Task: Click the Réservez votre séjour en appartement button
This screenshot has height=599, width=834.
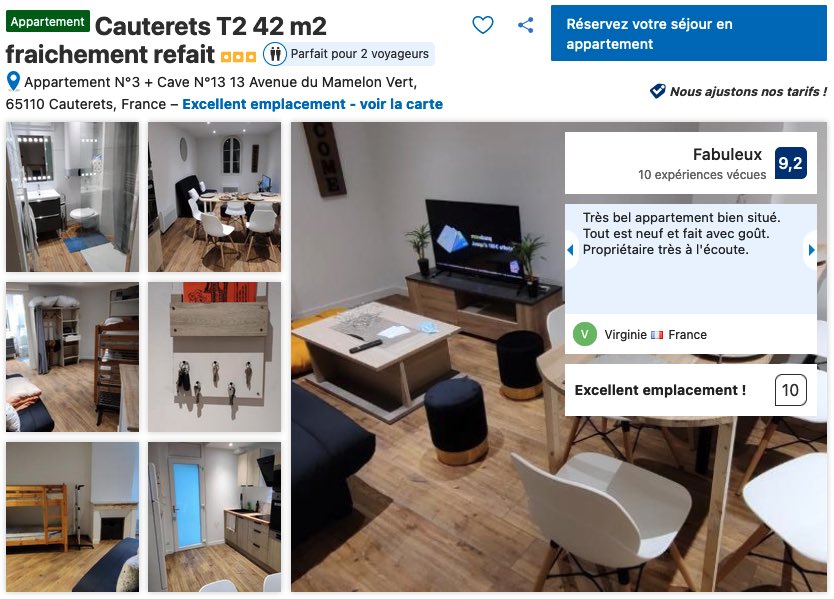Action: point(688,33)
